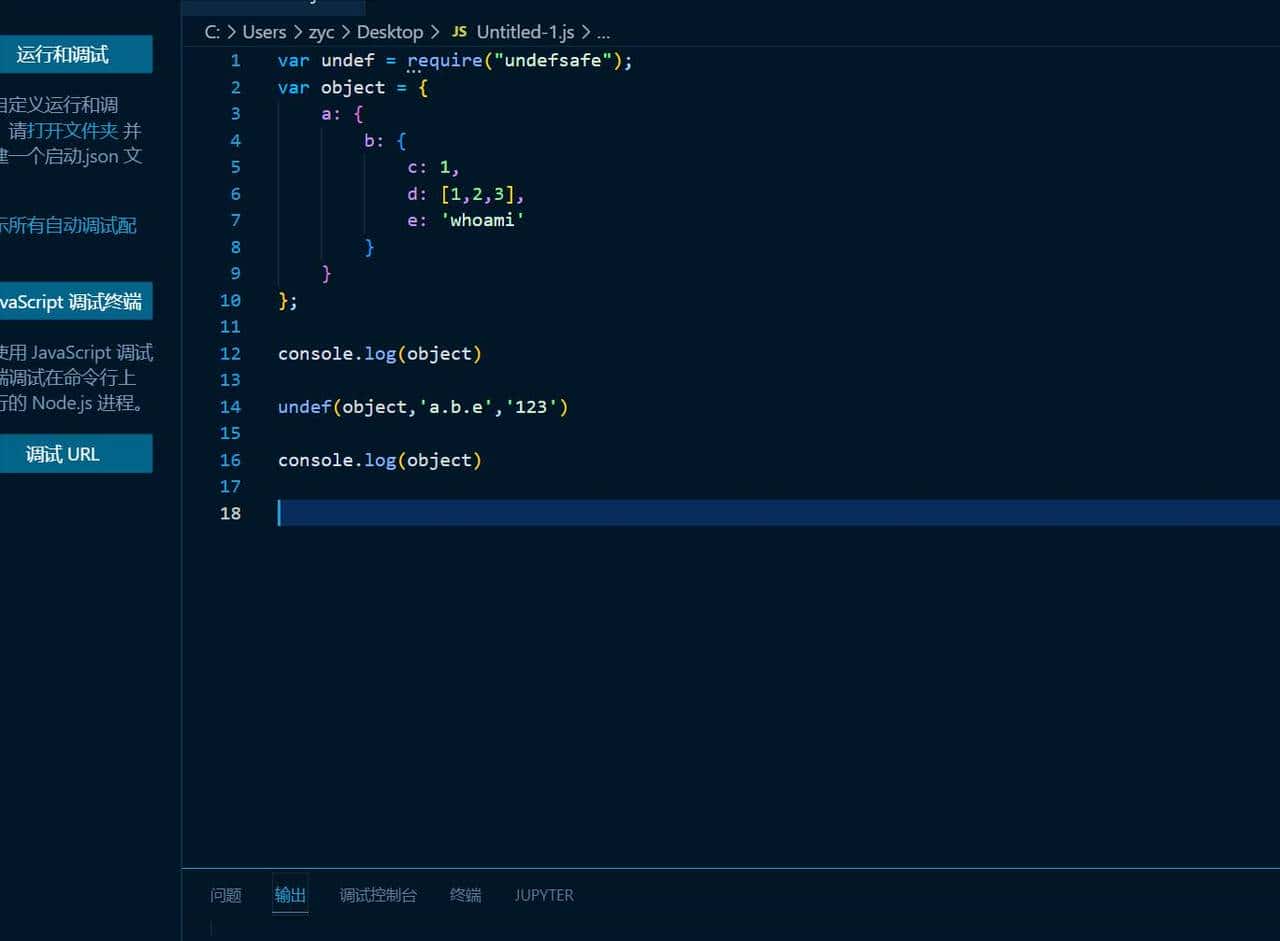Show all automatic debug configurations link
1280x941 pixels.
(64, 225)
